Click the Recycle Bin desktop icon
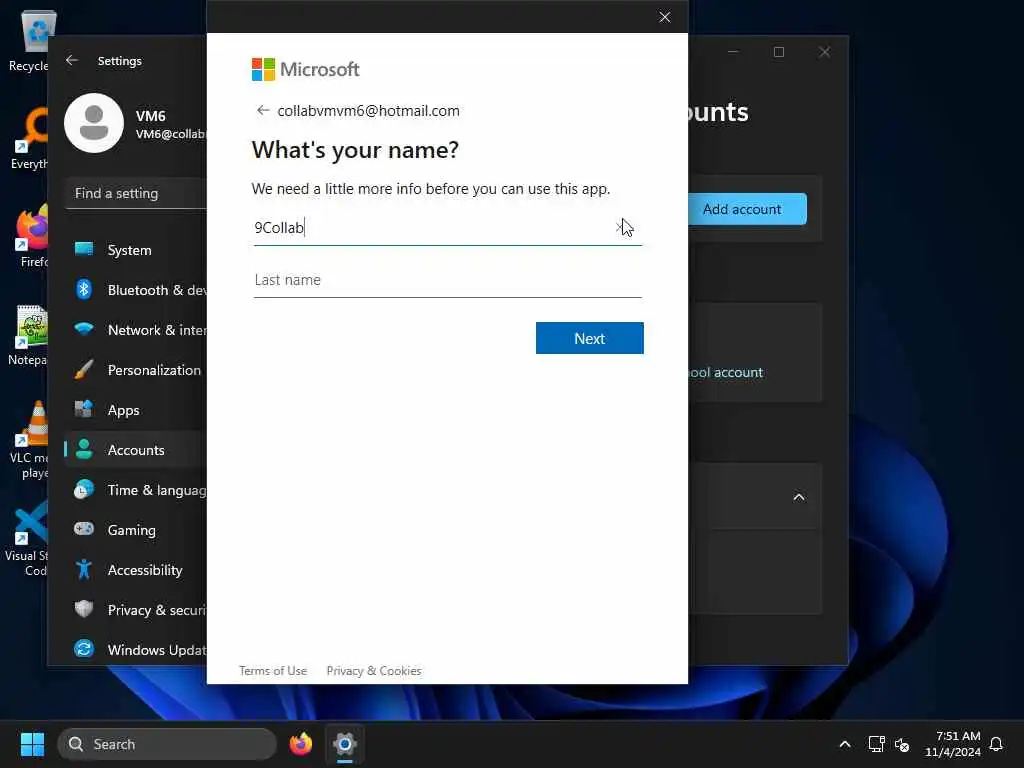Screen dimensions: 1024x768 click(x=29, y=41)
